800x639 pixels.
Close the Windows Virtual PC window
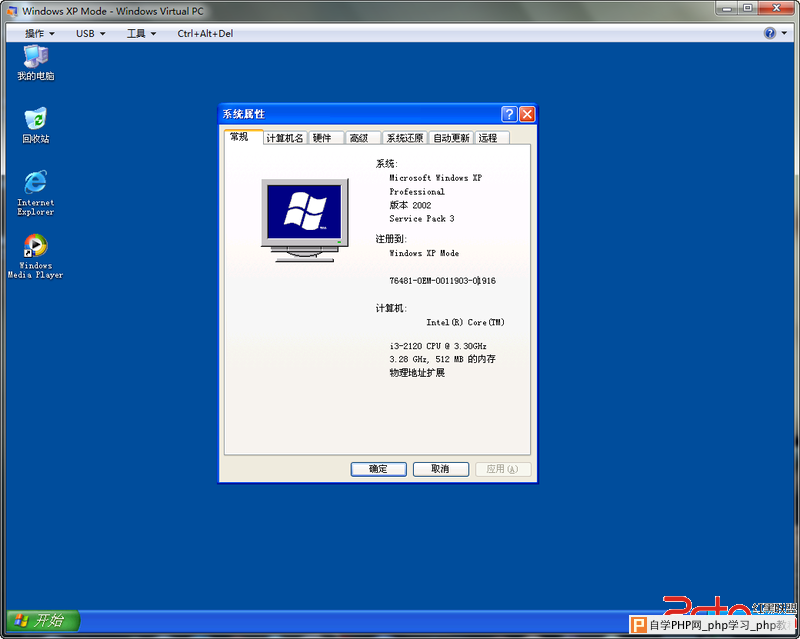[776, 9]
